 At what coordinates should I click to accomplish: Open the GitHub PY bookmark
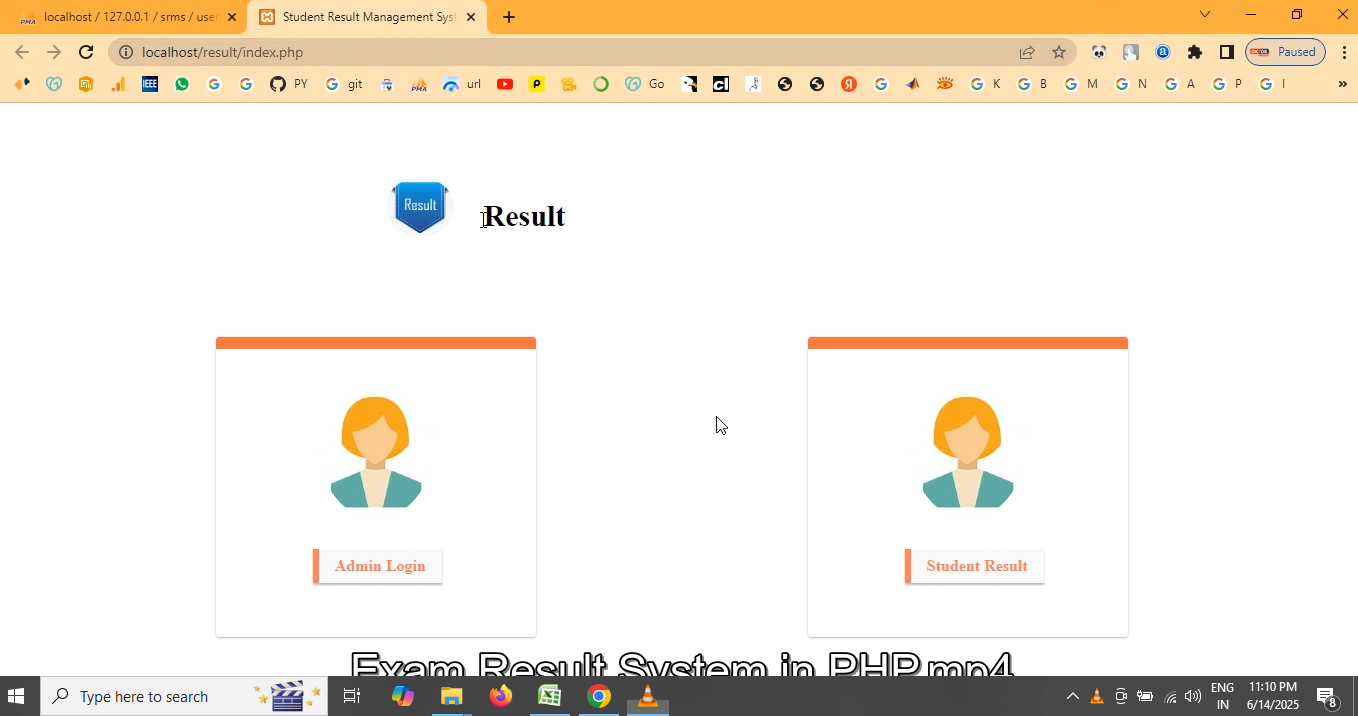288,84
